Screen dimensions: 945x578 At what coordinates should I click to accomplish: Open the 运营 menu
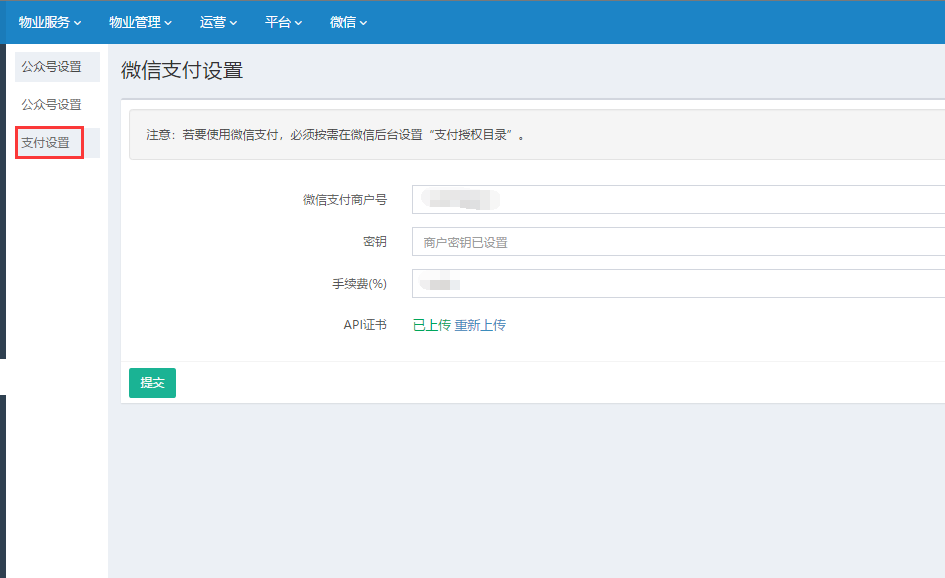218,22
